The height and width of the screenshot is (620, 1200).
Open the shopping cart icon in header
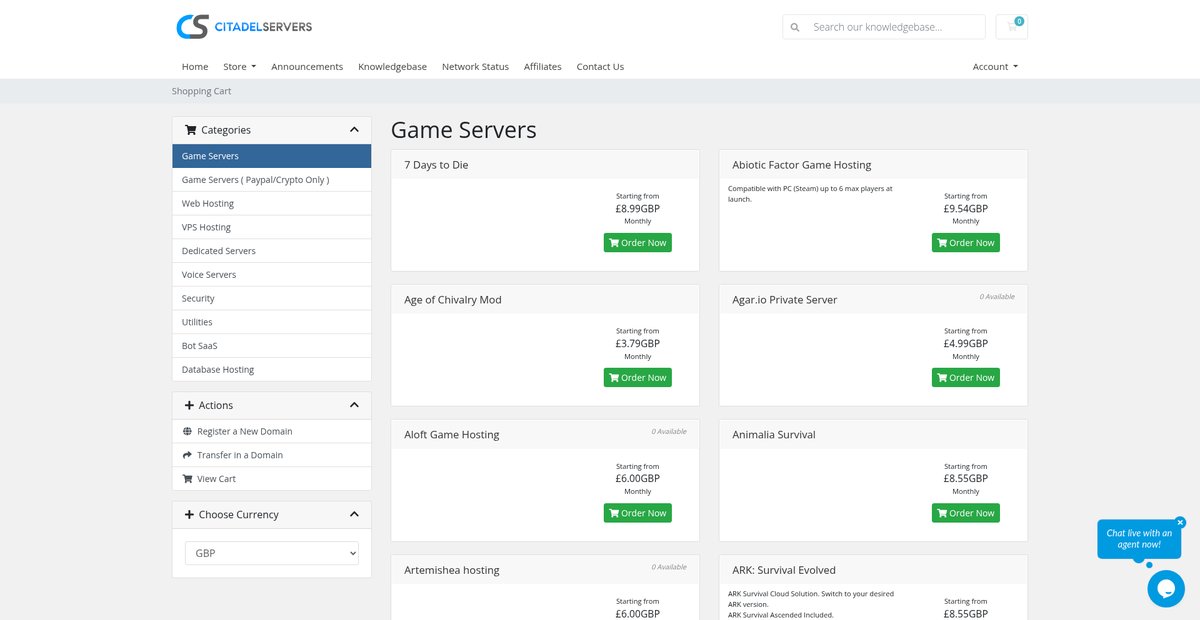pyautogui.click(x=1012, y=26)
